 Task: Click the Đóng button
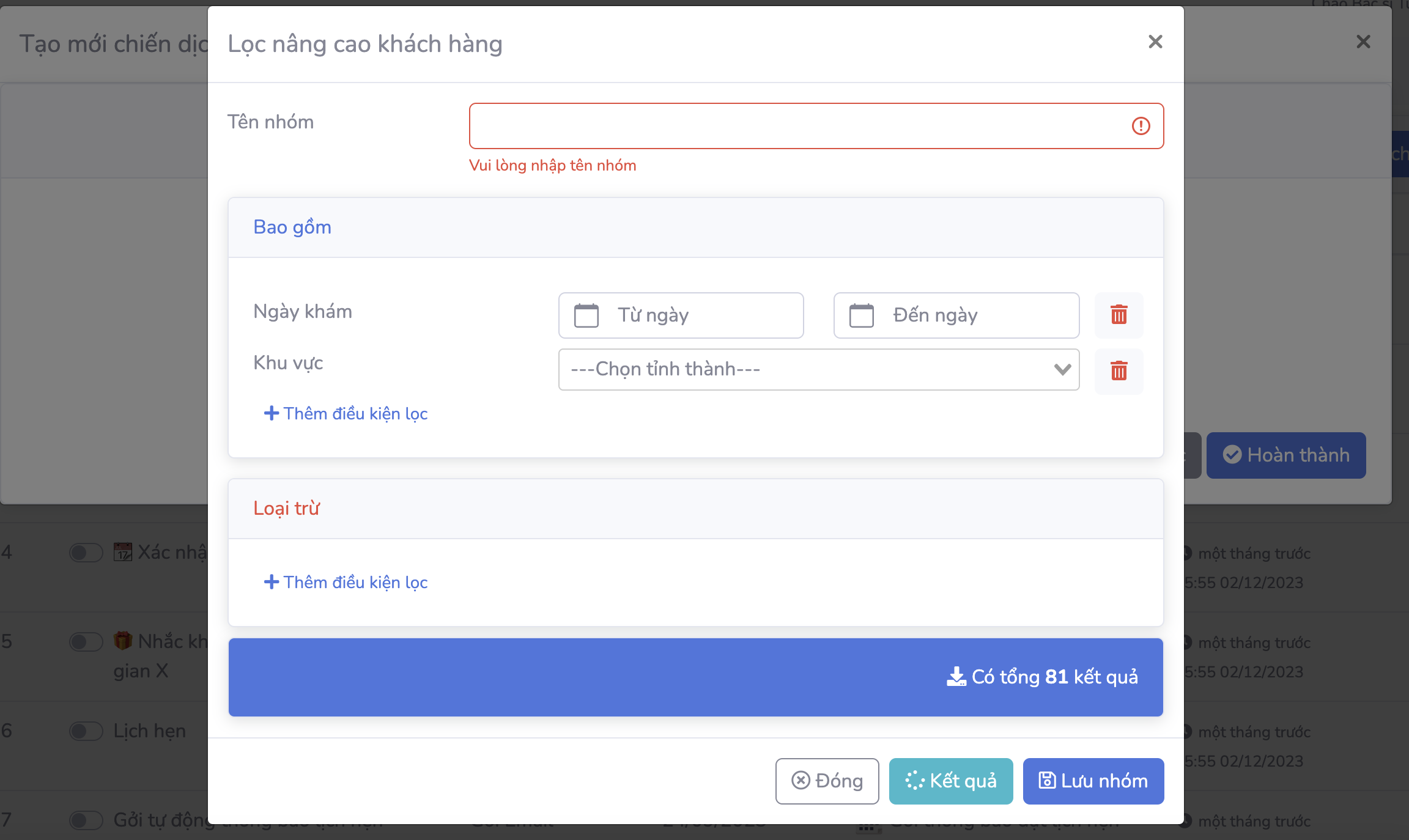[x=827, y=781]
